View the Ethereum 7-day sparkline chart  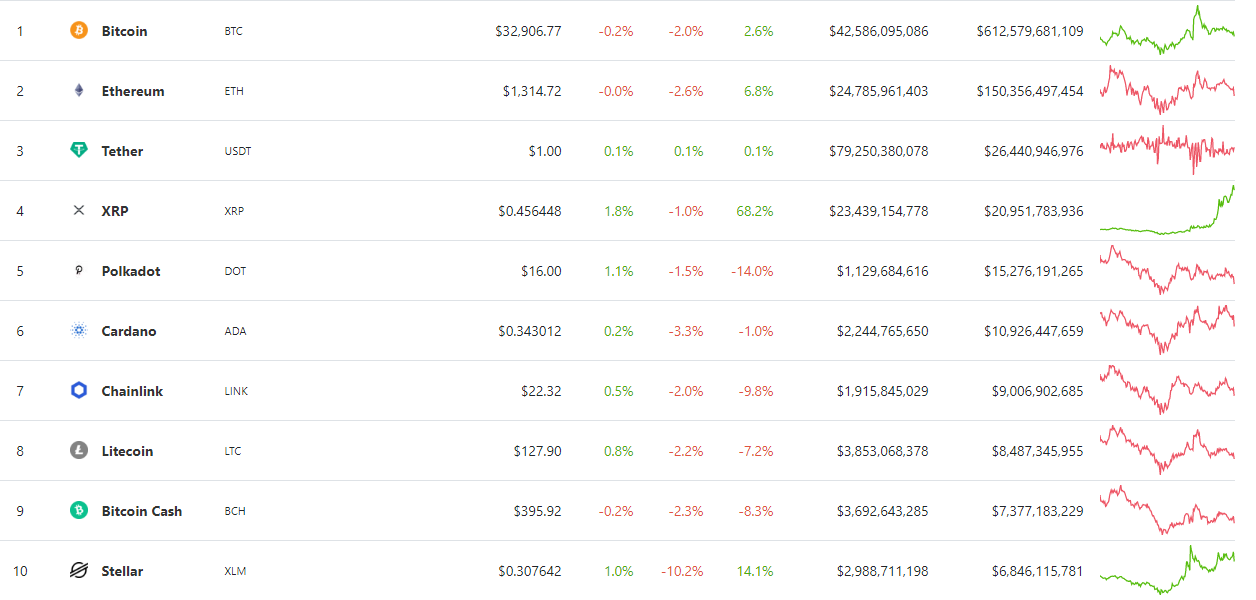1167,90
